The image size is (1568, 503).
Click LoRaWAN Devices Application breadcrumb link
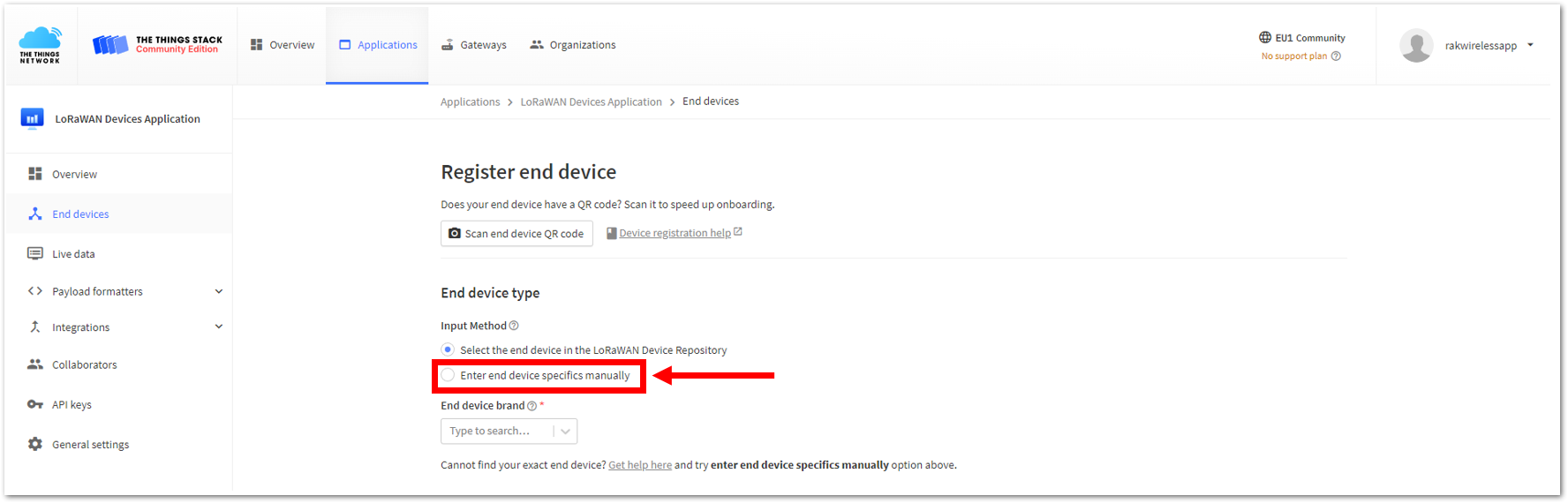click(591, 102)
